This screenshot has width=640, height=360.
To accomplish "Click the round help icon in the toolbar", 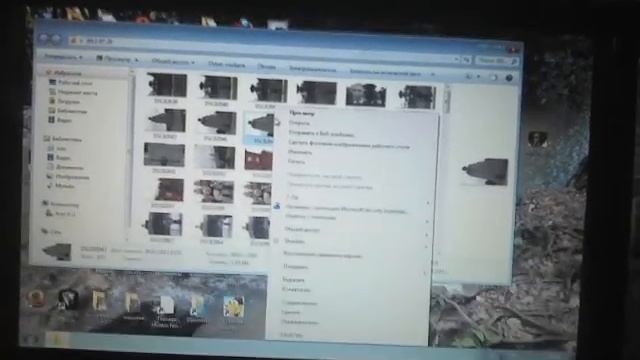I will coord(509,78).
